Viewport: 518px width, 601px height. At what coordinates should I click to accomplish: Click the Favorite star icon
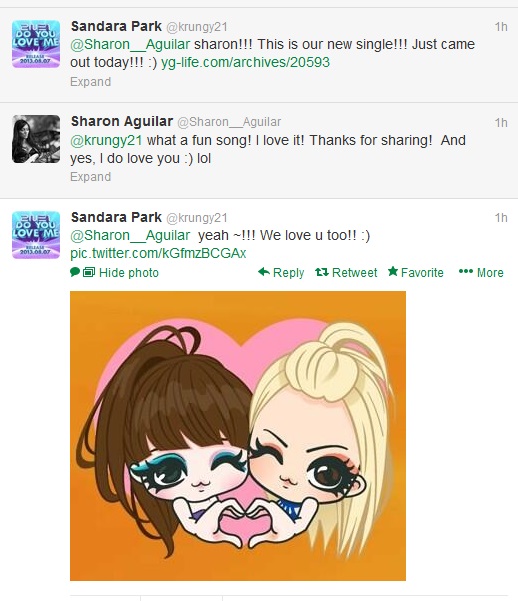[x=393, y=272]
